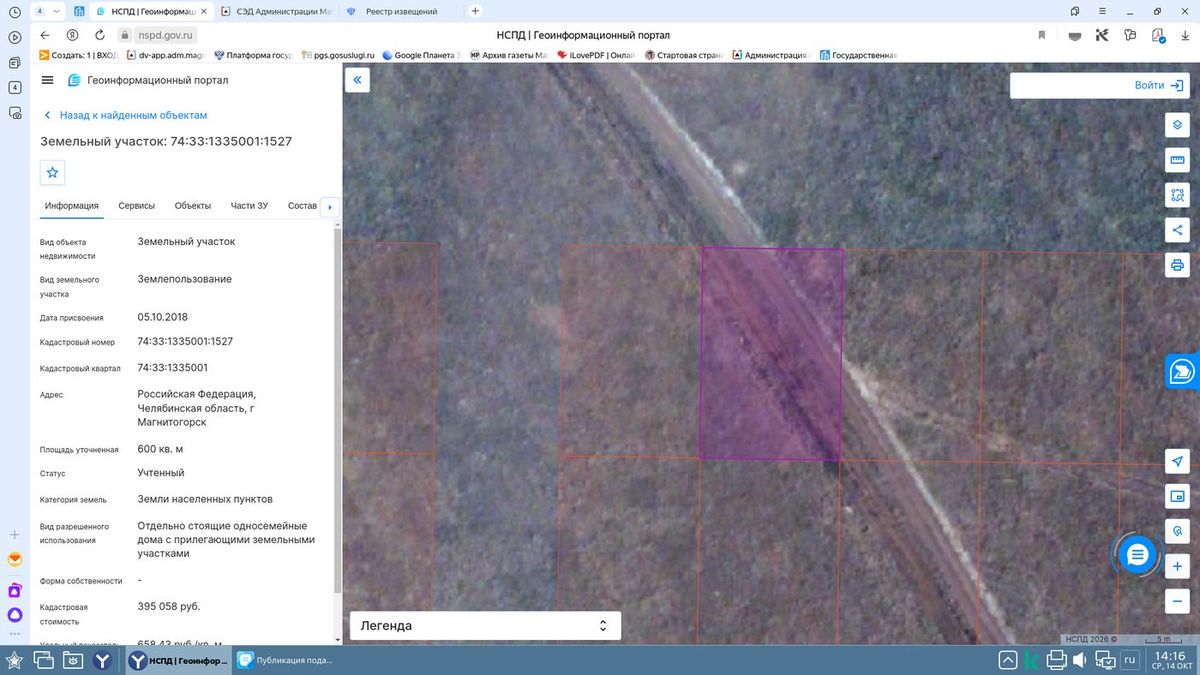Open the chat assistant bubble

pyautogui.click(x=1137, y=555)
